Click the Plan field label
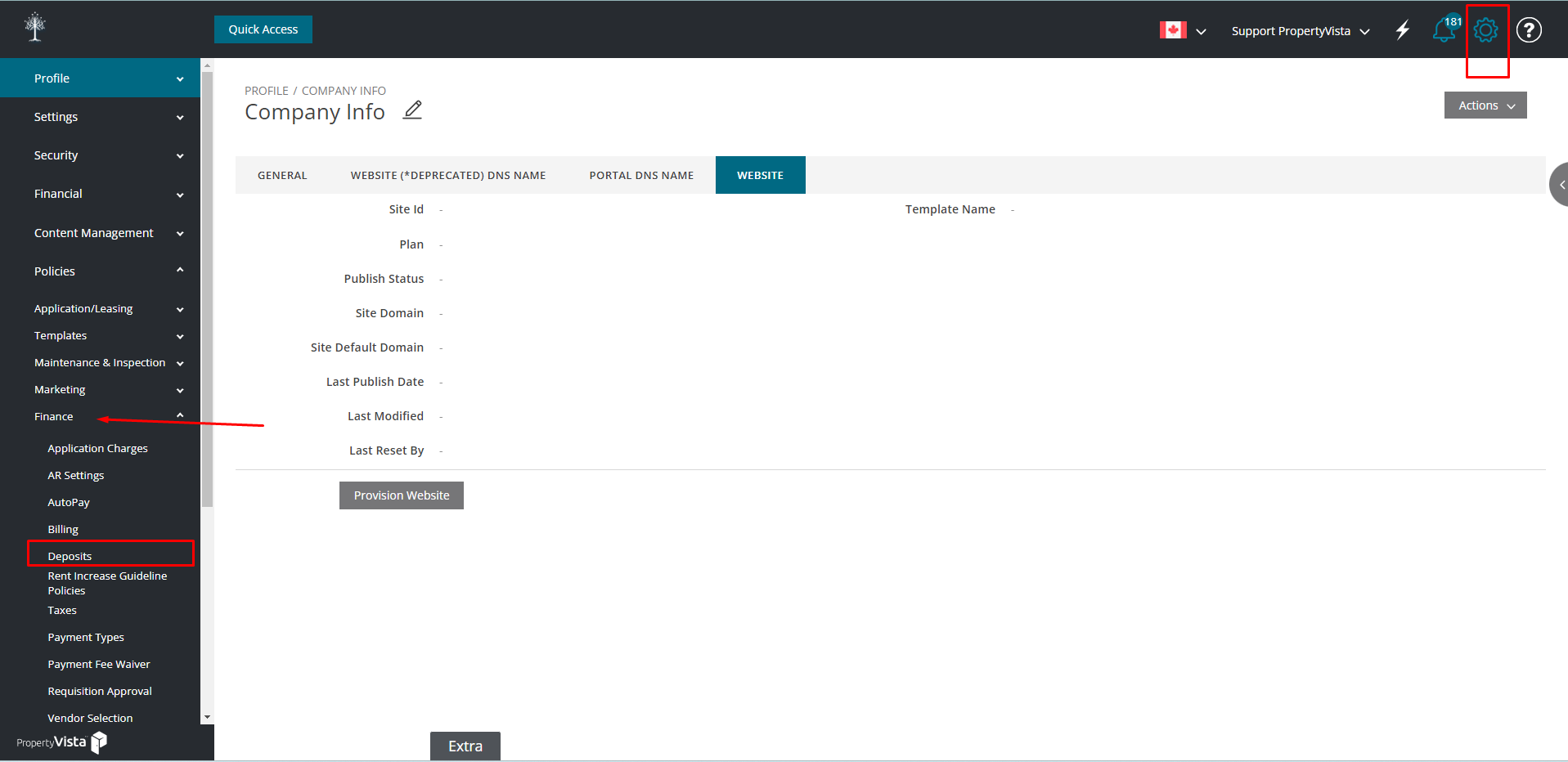 click(411, 244)
